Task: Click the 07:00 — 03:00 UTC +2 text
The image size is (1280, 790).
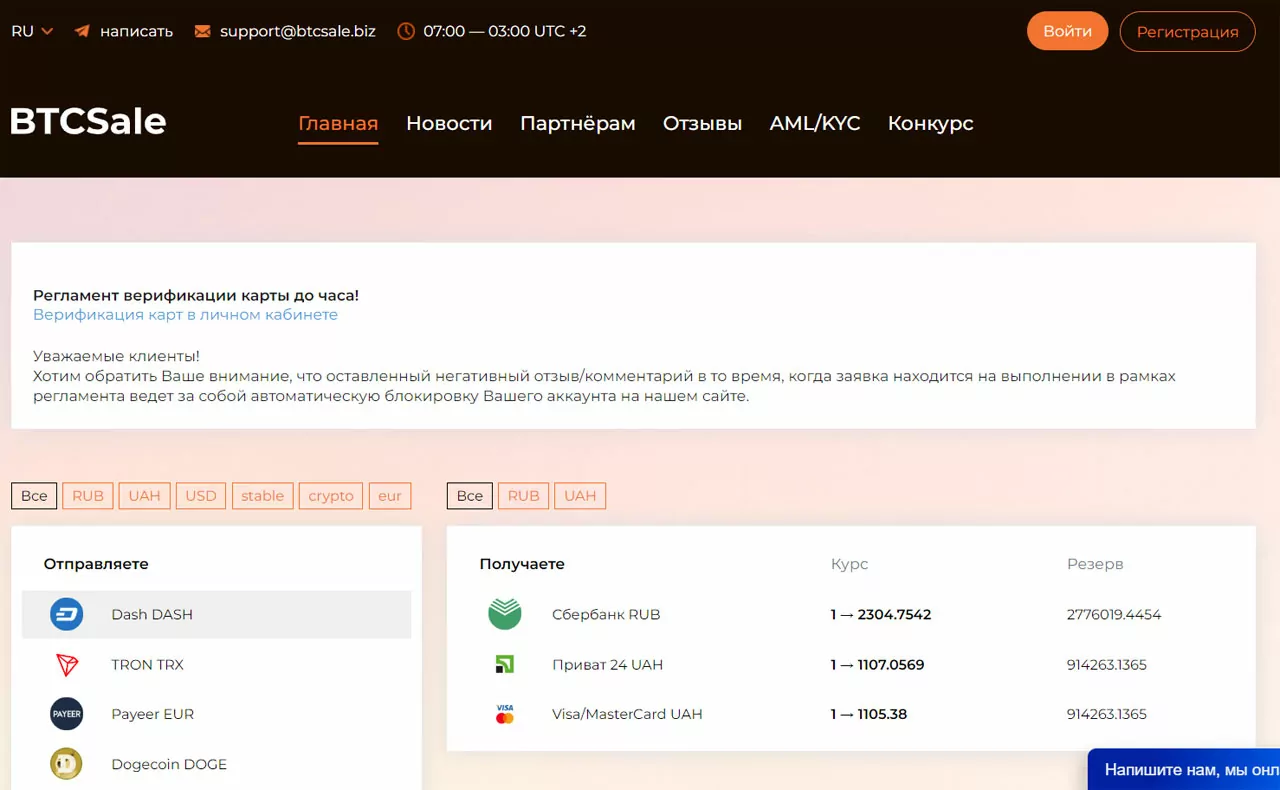Action: pyautogui.click(x=505, y=31)
